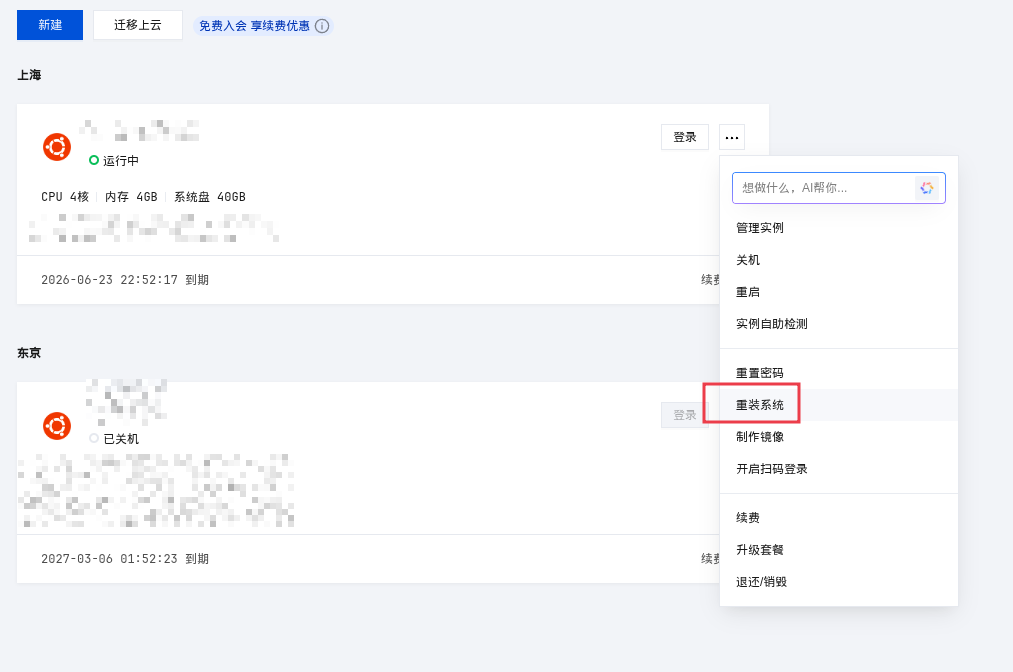Viewport: 1013px width, 672px height.
Task: Click the green 运行中 status indicator
Action: (x=94, y=160)
